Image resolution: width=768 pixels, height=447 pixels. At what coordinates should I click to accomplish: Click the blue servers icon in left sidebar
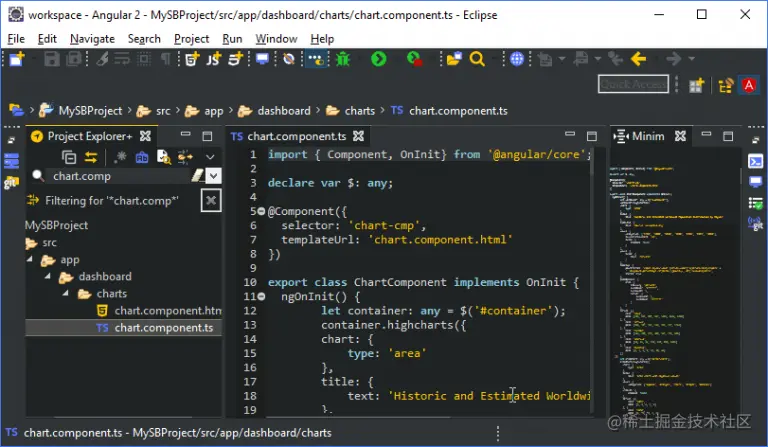[x=11, y=161]
